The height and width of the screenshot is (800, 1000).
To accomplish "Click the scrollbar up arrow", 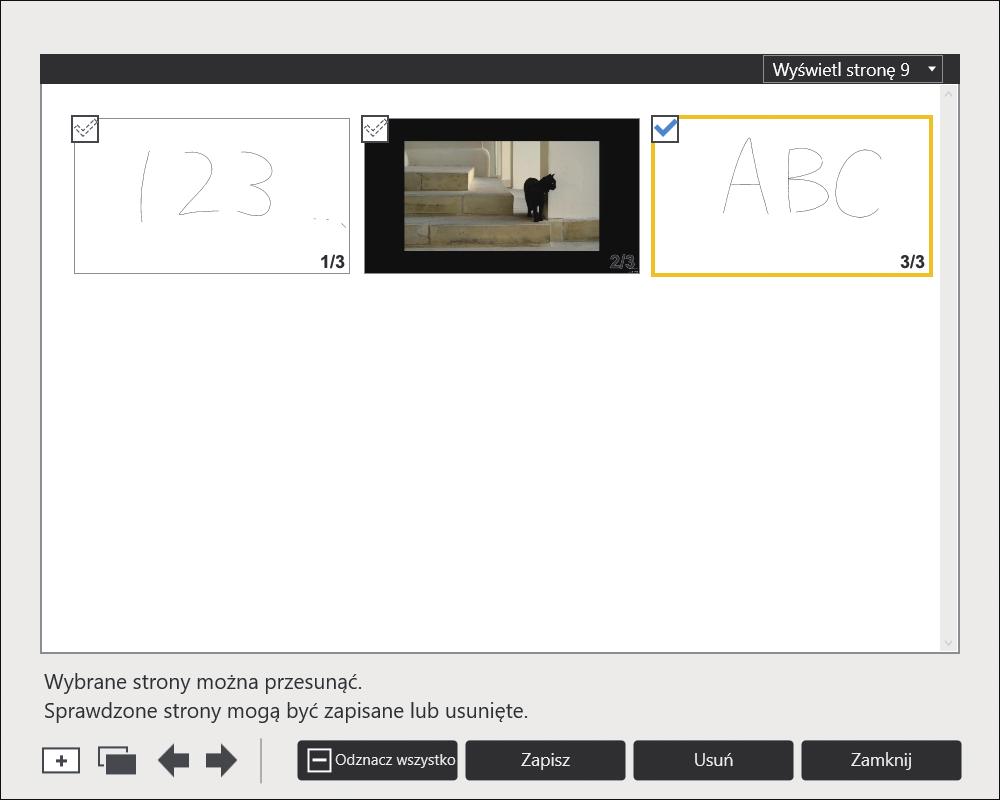I will (948, 94).
